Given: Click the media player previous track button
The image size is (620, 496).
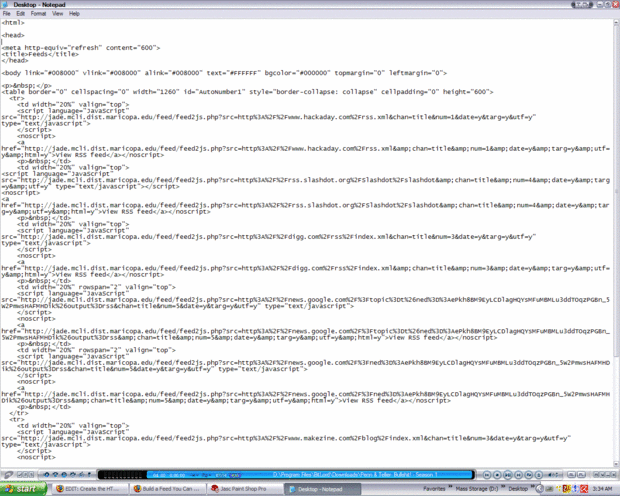Looking at the screenshot, I should point(487,475).
